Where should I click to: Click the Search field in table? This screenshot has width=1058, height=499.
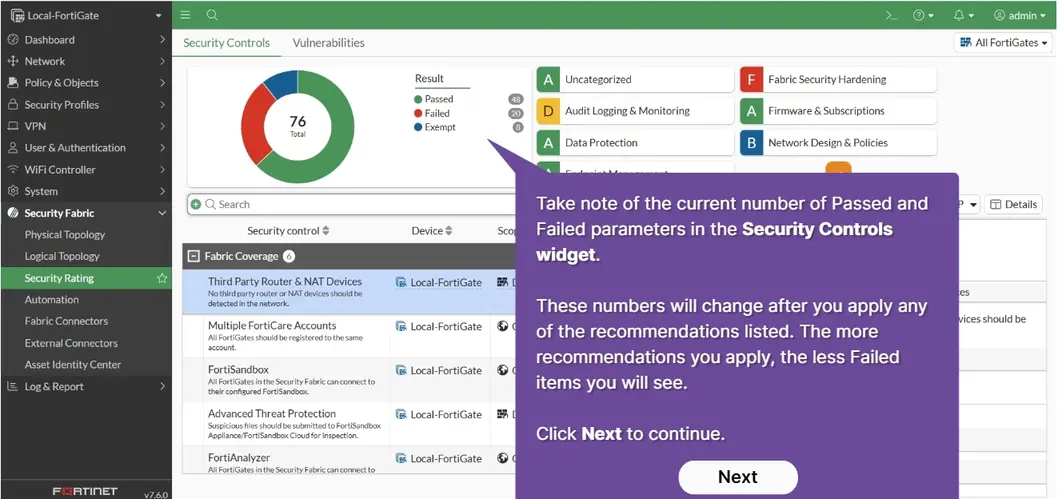tap(358, 204)
